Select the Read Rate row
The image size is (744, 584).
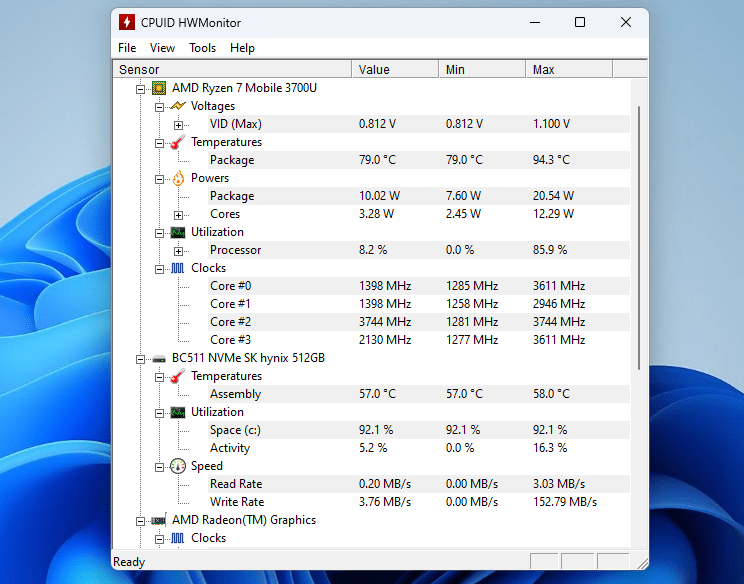pyautogui.click(x=418, y=484)
